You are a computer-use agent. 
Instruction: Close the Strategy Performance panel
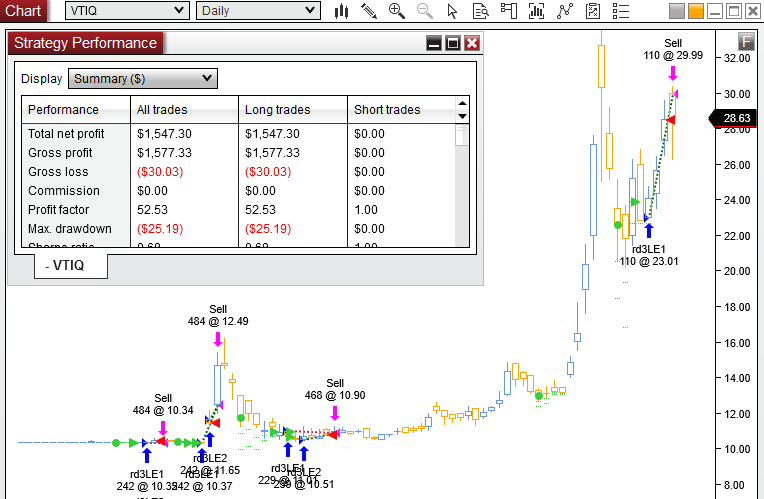(472, 43)
